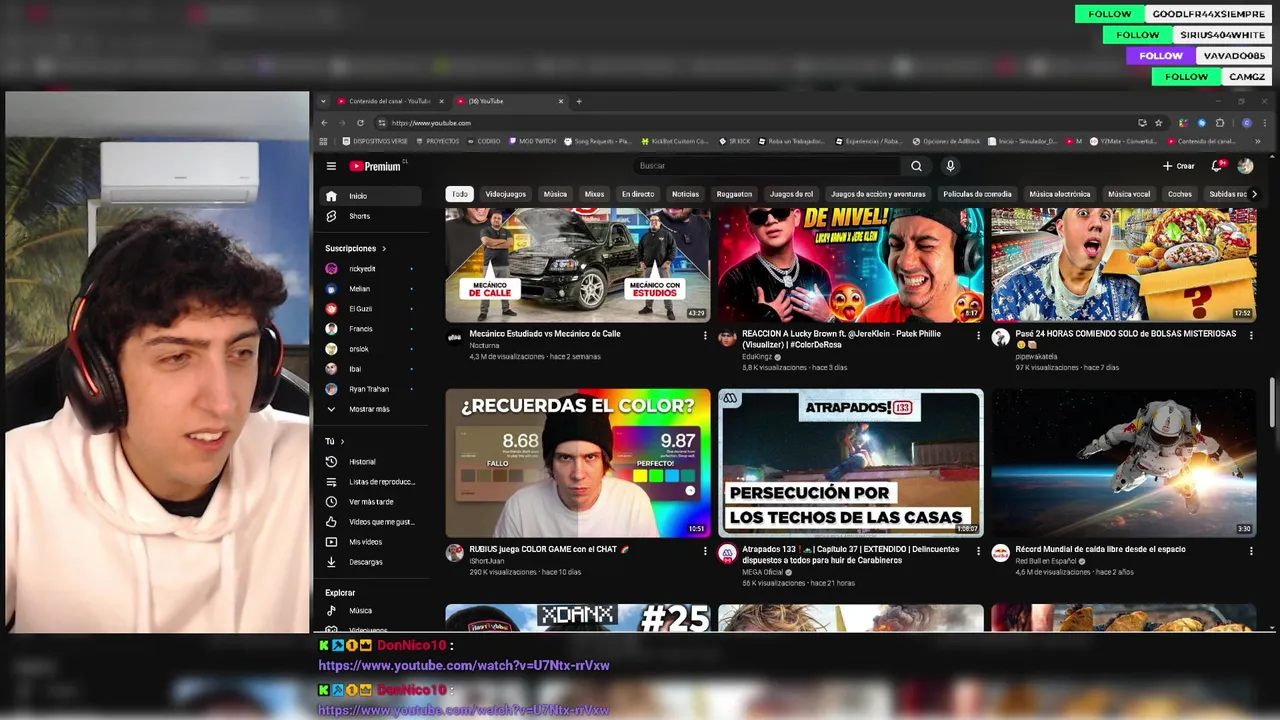Select the Juegos de rol chip
The image size is (1280, 720).
[x=791, y=194]
